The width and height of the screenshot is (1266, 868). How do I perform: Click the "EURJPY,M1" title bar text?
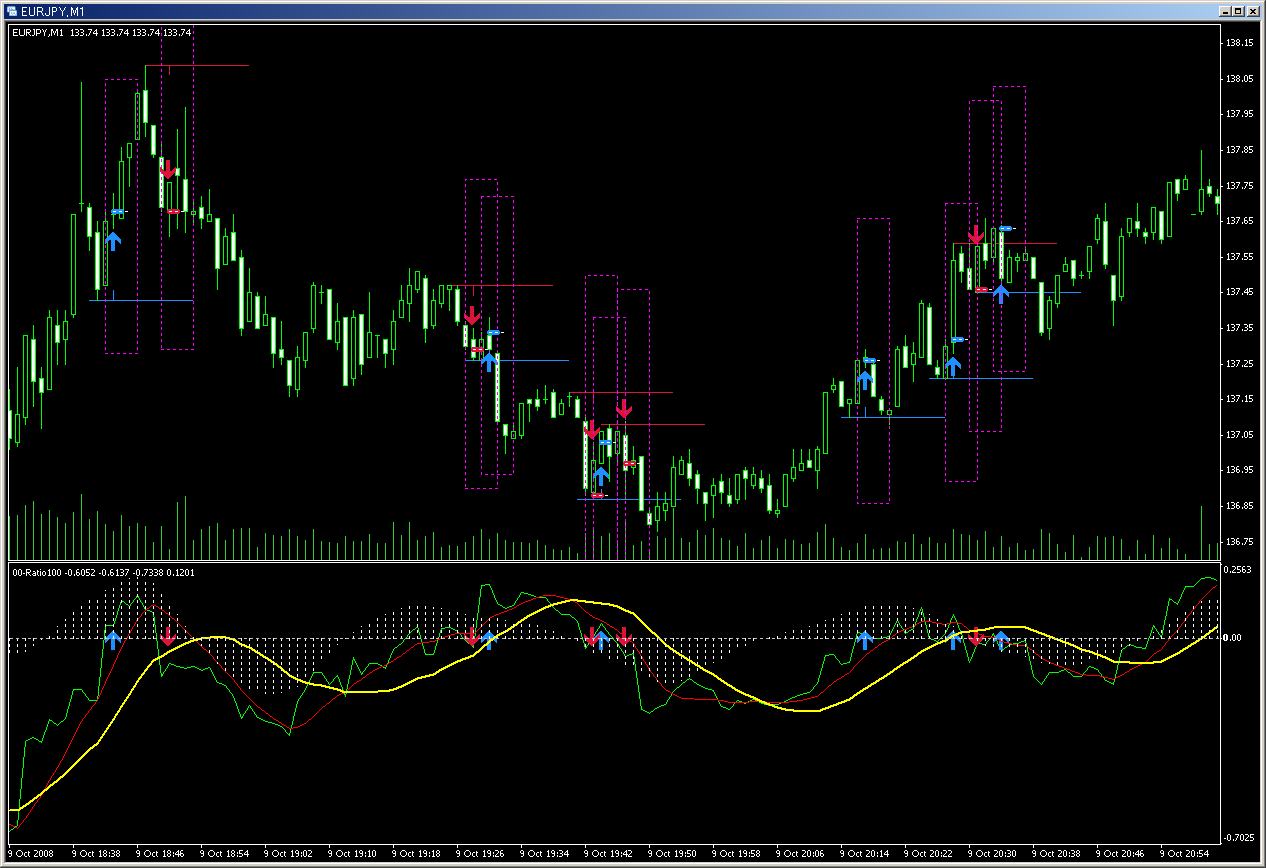pos(53,11)
